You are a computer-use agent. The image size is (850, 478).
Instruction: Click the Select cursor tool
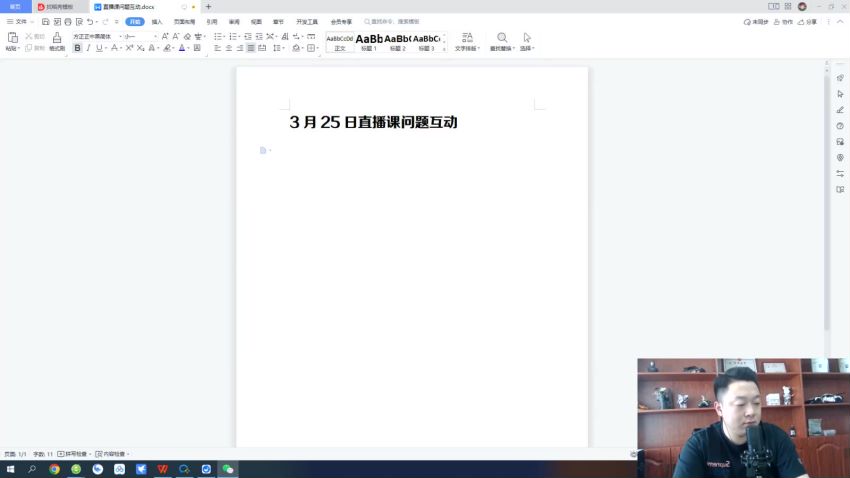(x=527, y=37)
